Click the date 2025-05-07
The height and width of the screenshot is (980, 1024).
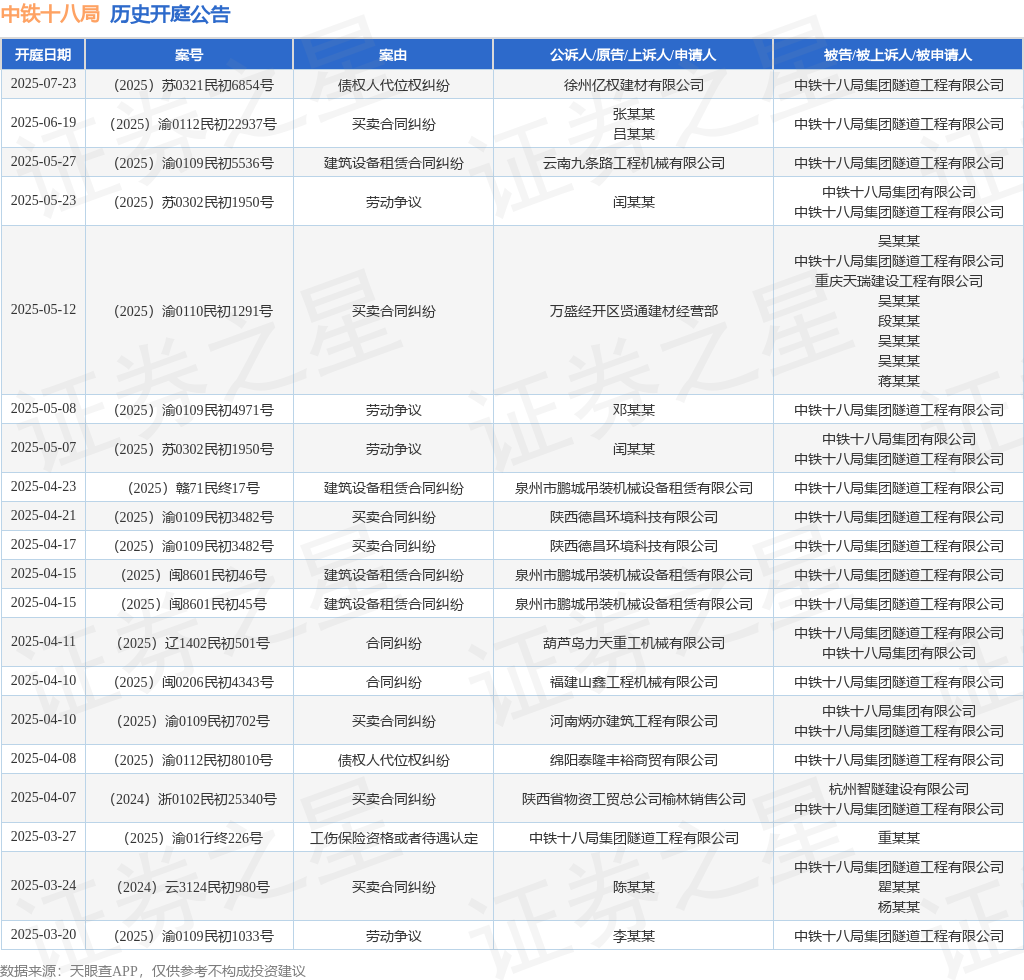point(43,448)
